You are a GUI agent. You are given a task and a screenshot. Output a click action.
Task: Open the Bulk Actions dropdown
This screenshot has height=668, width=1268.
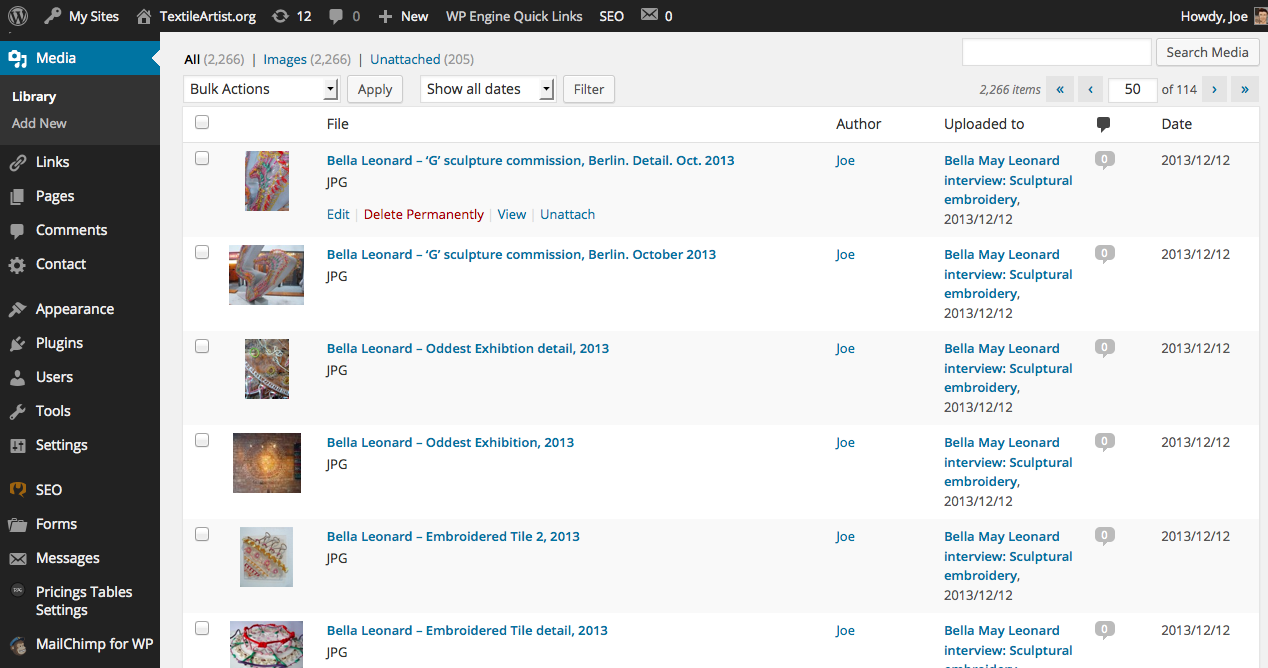coord(262,89)
